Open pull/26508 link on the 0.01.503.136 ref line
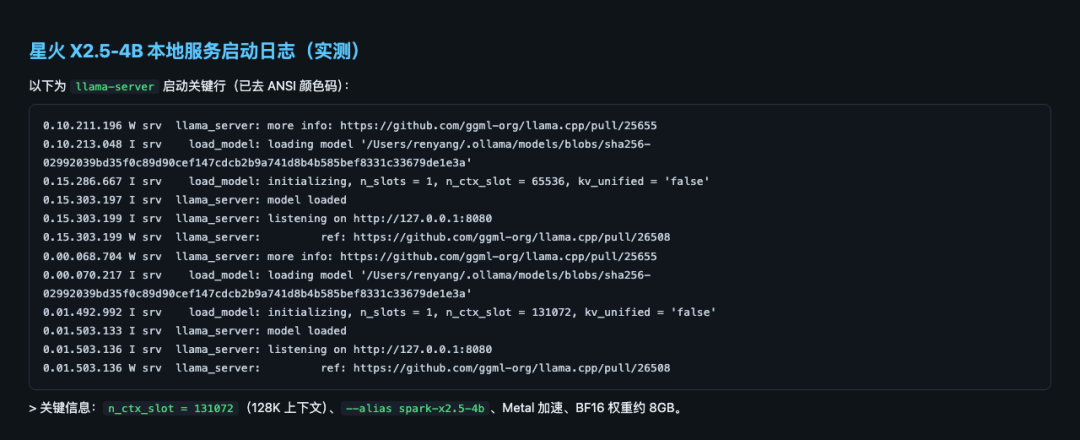The width and height of the screenshot is (1080, 440). [x=512, y=368]
